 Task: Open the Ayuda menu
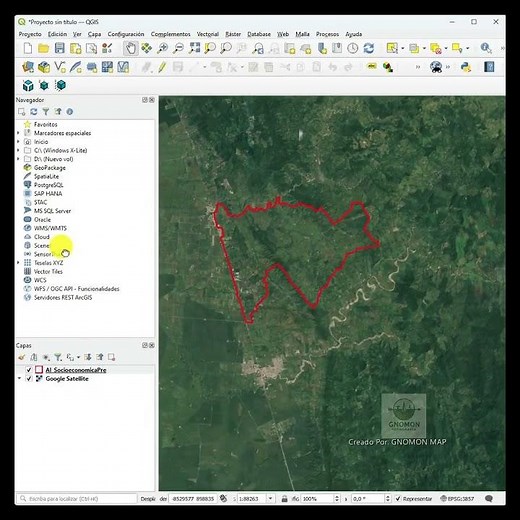pos(354,34)
